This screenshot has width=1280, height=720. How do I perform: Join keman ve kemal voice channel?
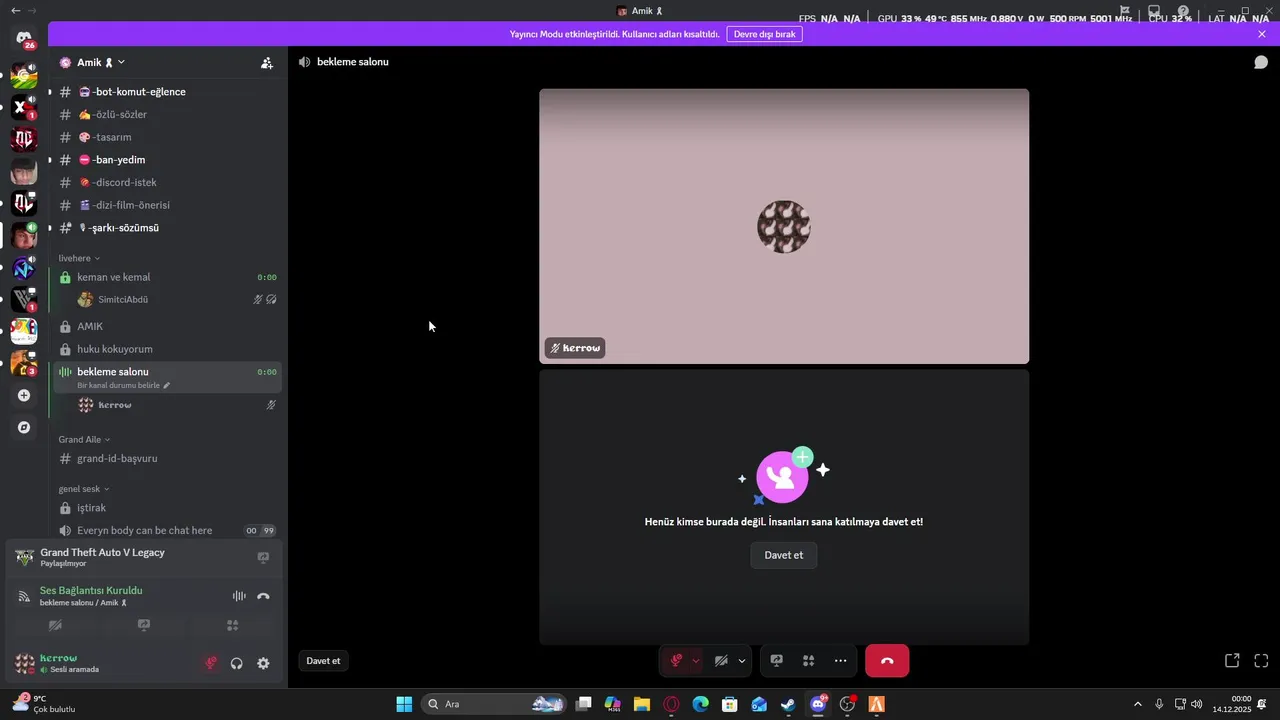click(167, 277)
